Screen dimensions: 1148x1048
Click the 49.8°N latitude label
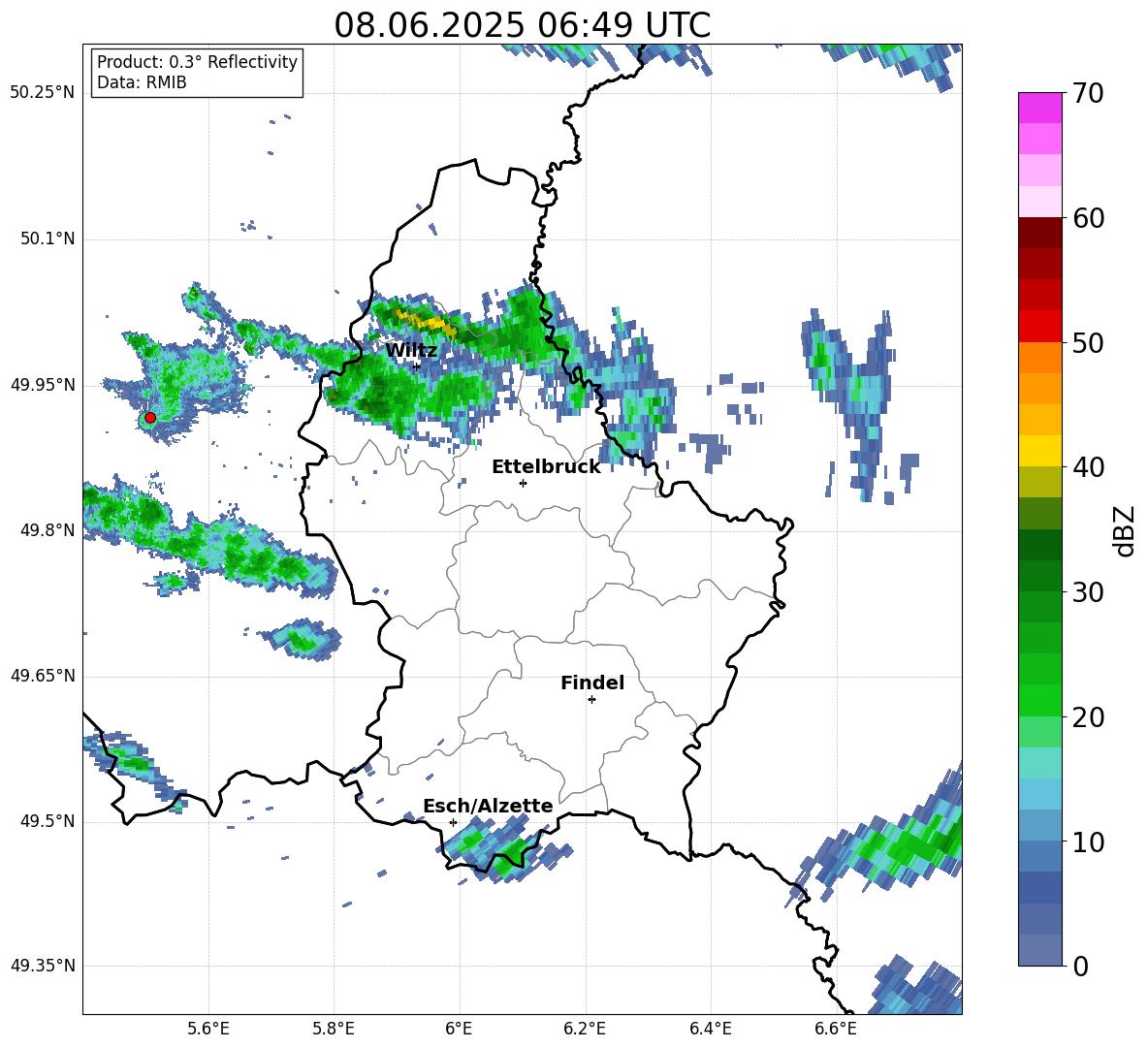pos(48,530)
